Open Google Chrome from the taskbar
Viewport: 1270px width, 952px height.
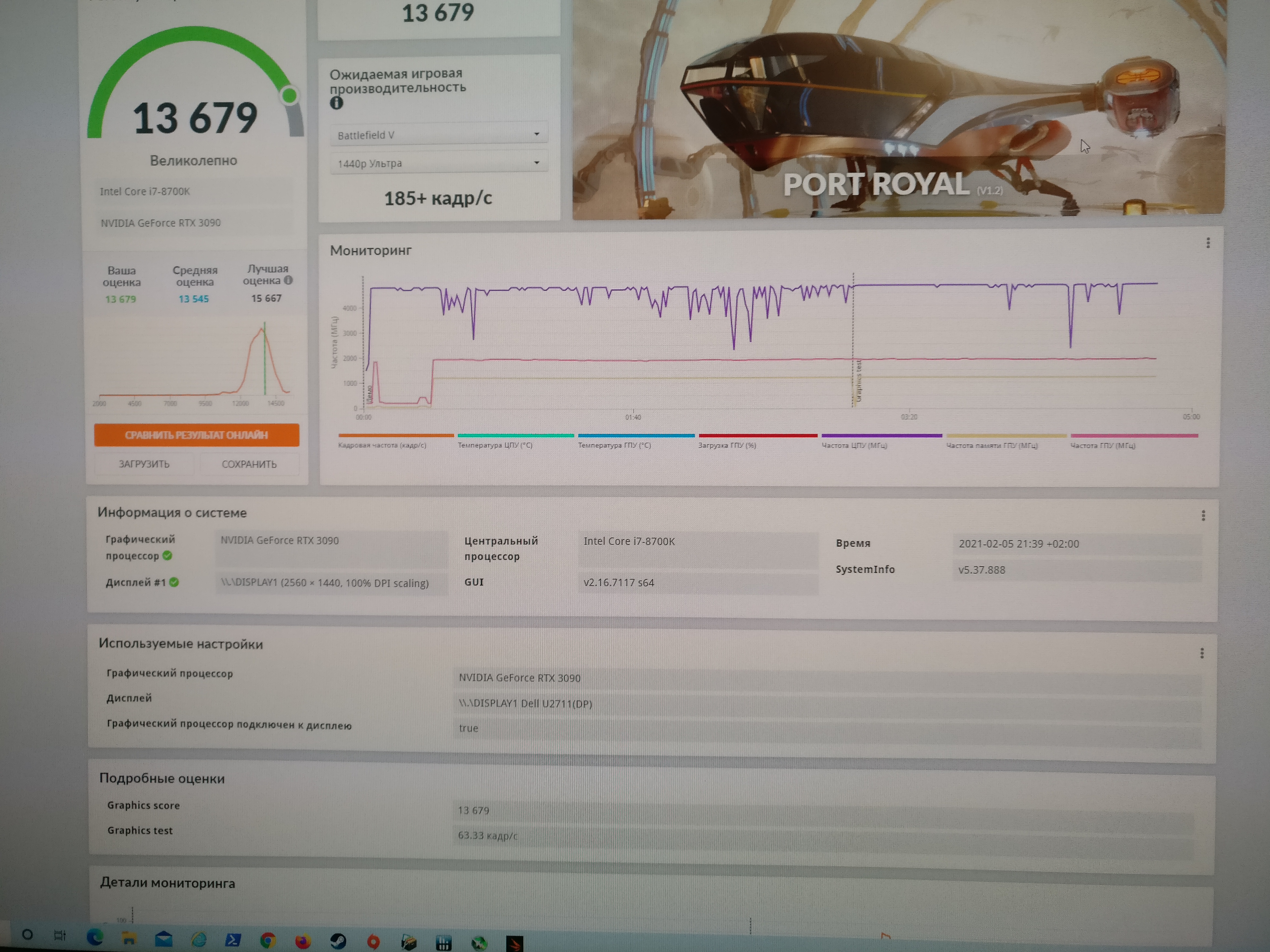click(x=268, y=940)
